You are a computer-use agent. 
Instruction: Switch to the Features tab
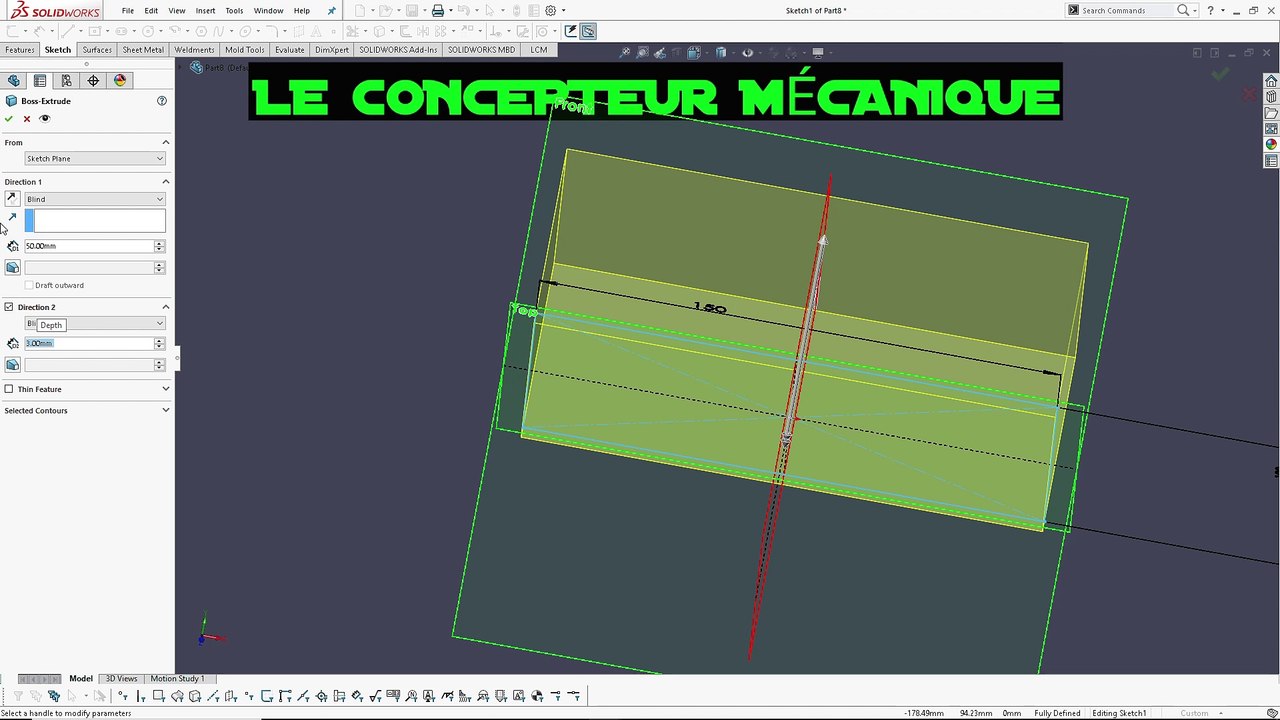19,49
